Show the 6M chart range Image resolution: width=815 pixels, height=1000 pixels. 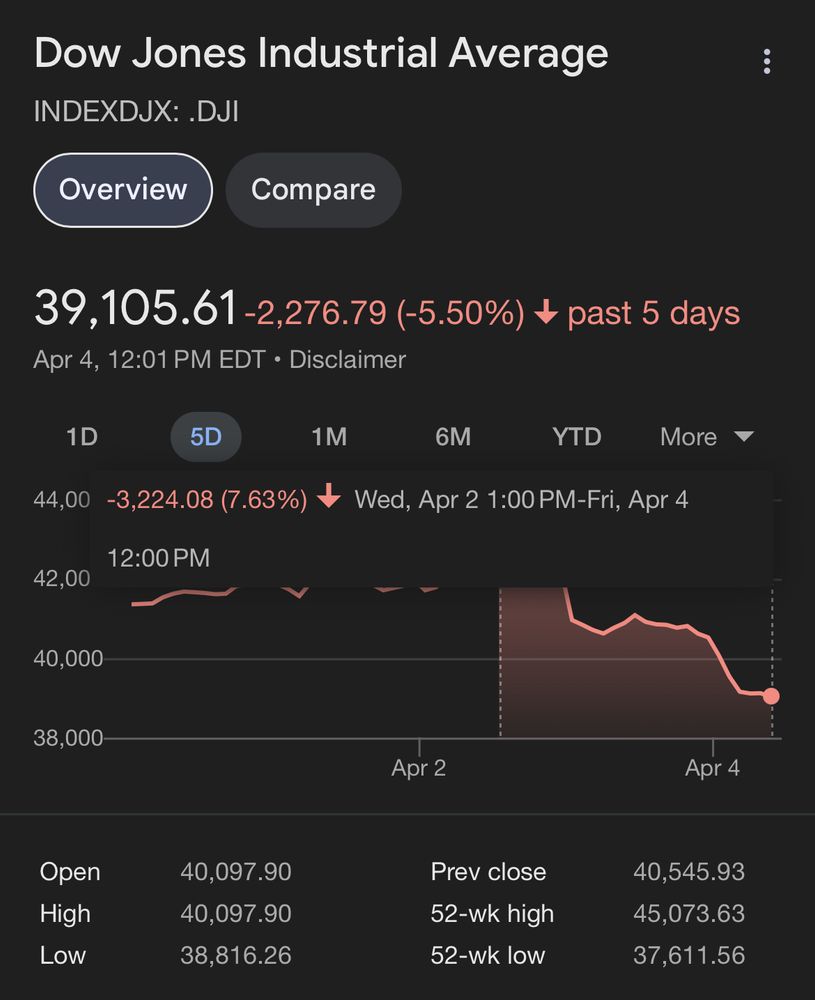[453, 437]
